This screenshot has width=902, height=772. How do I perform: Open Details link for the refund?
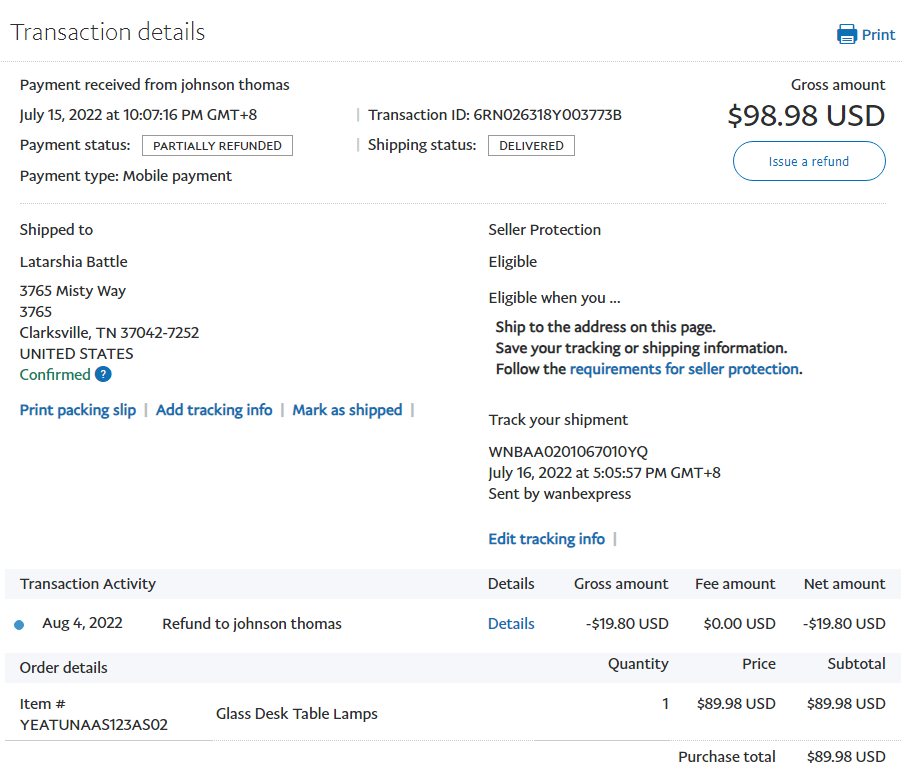pyautogui.click(x=511, y=624)
